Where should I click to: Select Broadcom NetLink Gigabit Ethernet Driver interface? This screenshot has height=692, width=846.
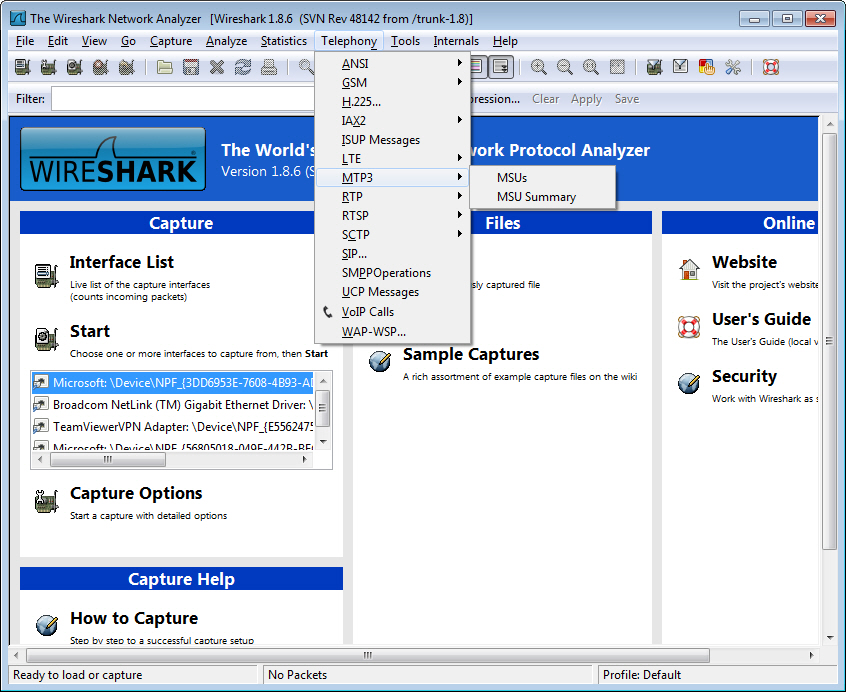tap(173, 405)
